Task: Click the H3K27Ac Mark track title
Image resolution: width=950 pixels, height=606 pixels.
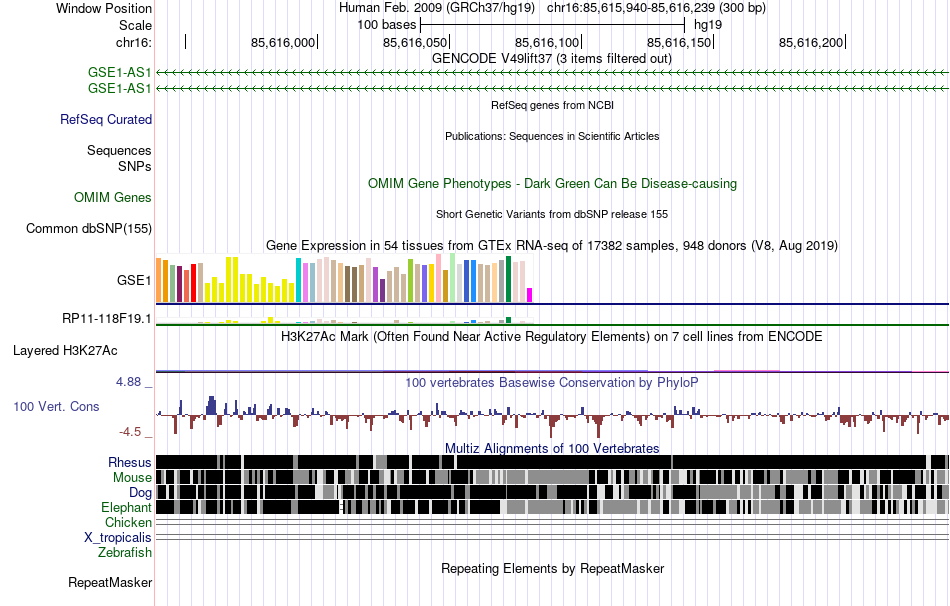Action: click(x=551, y=336)
